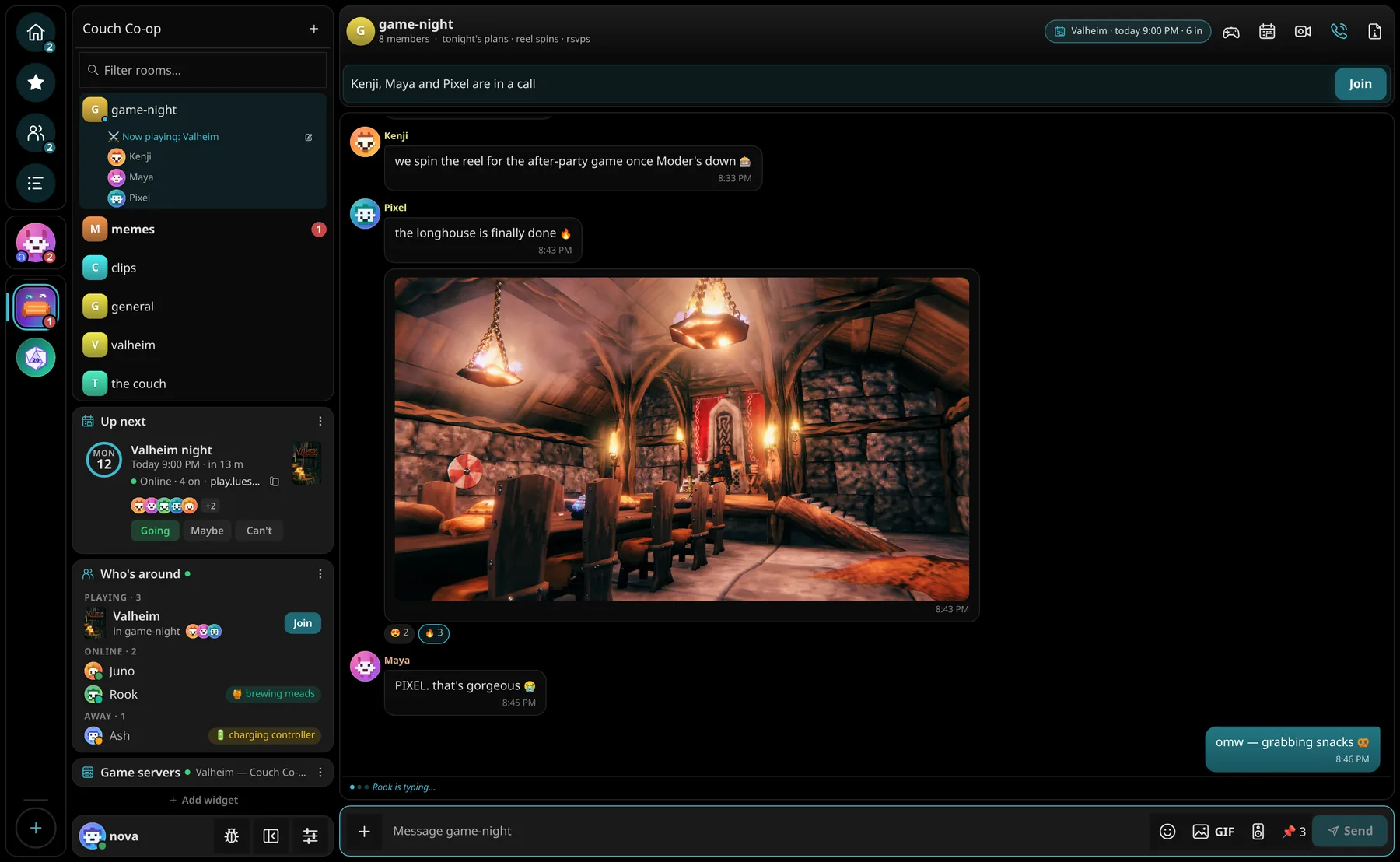Start a voice call from header
The width and height of the screenshot is (1400, 862).
click(1339, 32)
